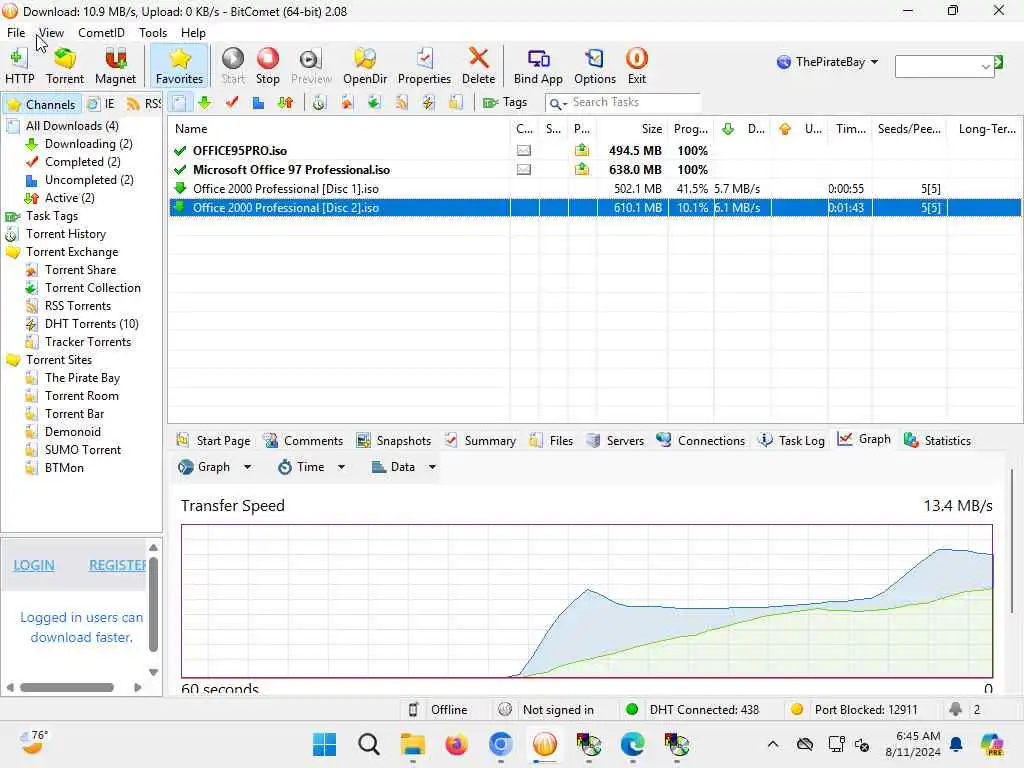Switch to the IE sidebar tab
The height and width of the screenshot is (768, 1024).
tap(101, 104)
